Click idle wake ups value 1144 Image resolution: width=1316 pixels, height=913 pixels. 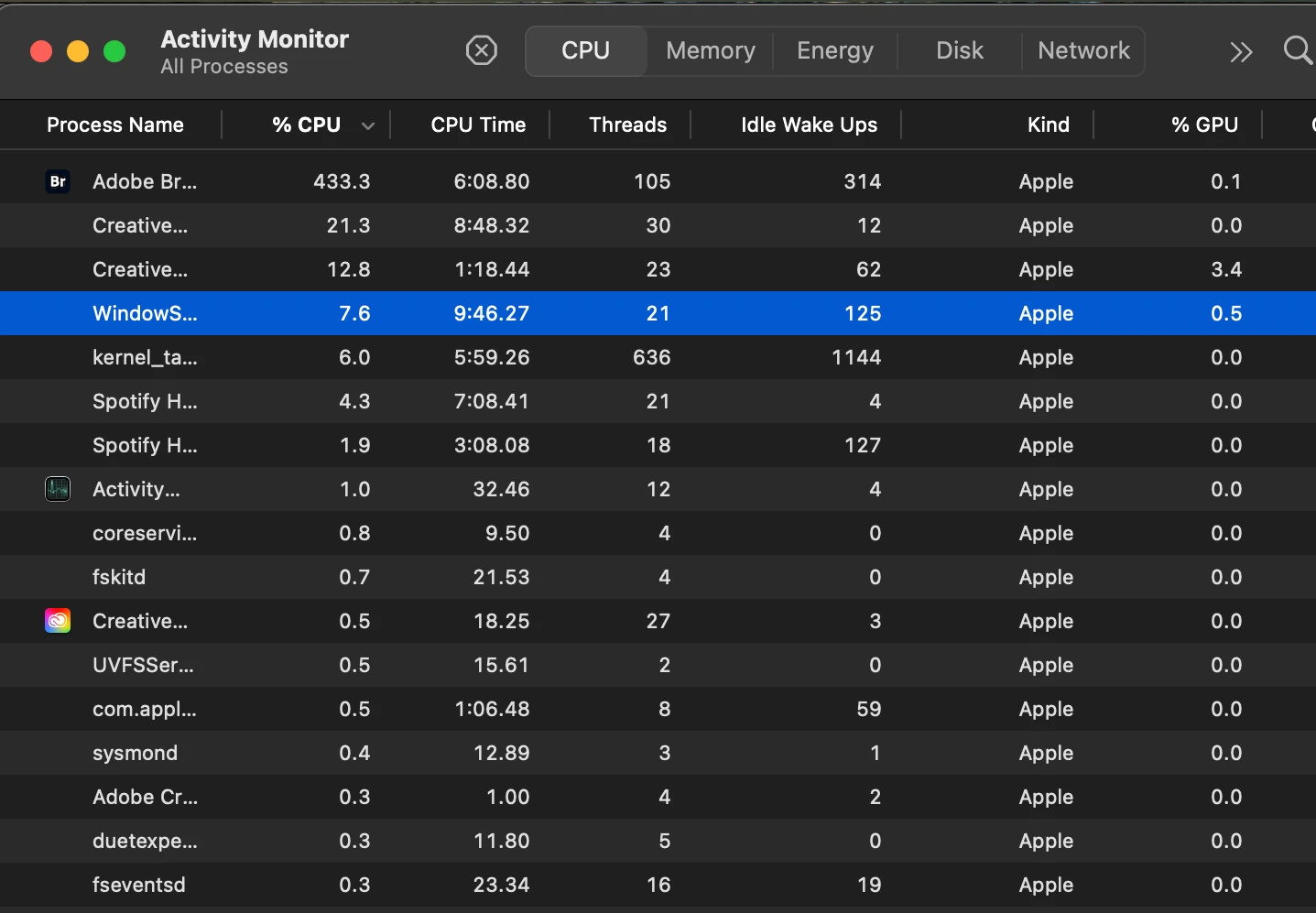tap(856, 357)
